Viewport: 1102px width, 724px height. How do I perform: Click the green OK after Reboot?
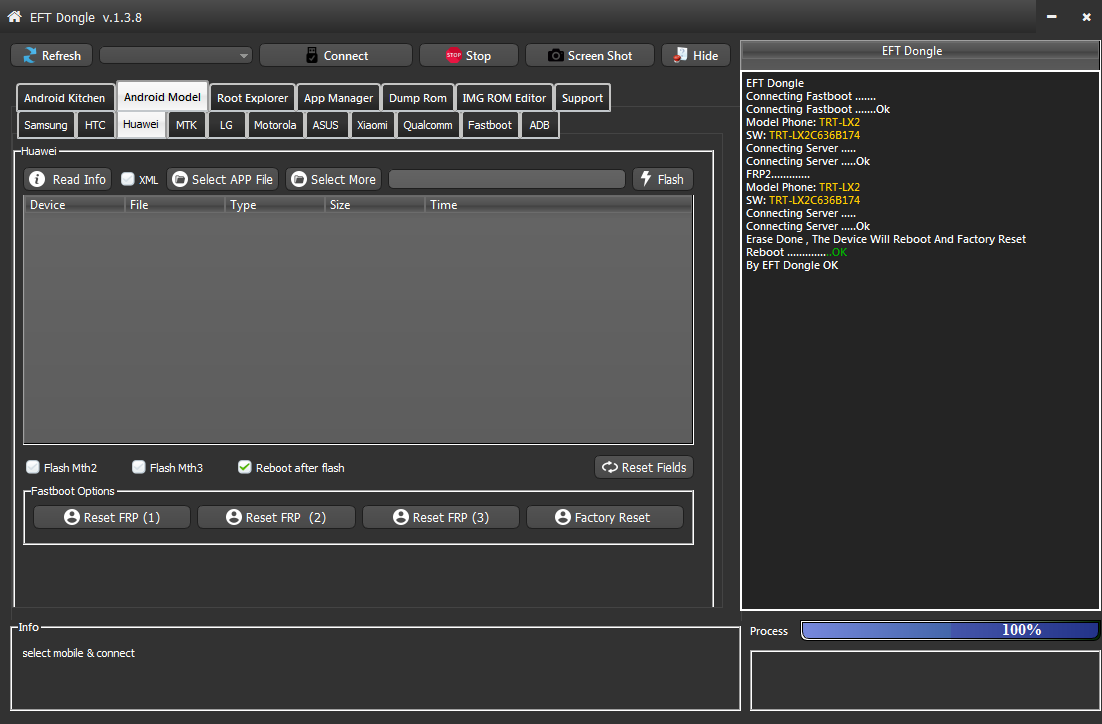pos(839,252)
